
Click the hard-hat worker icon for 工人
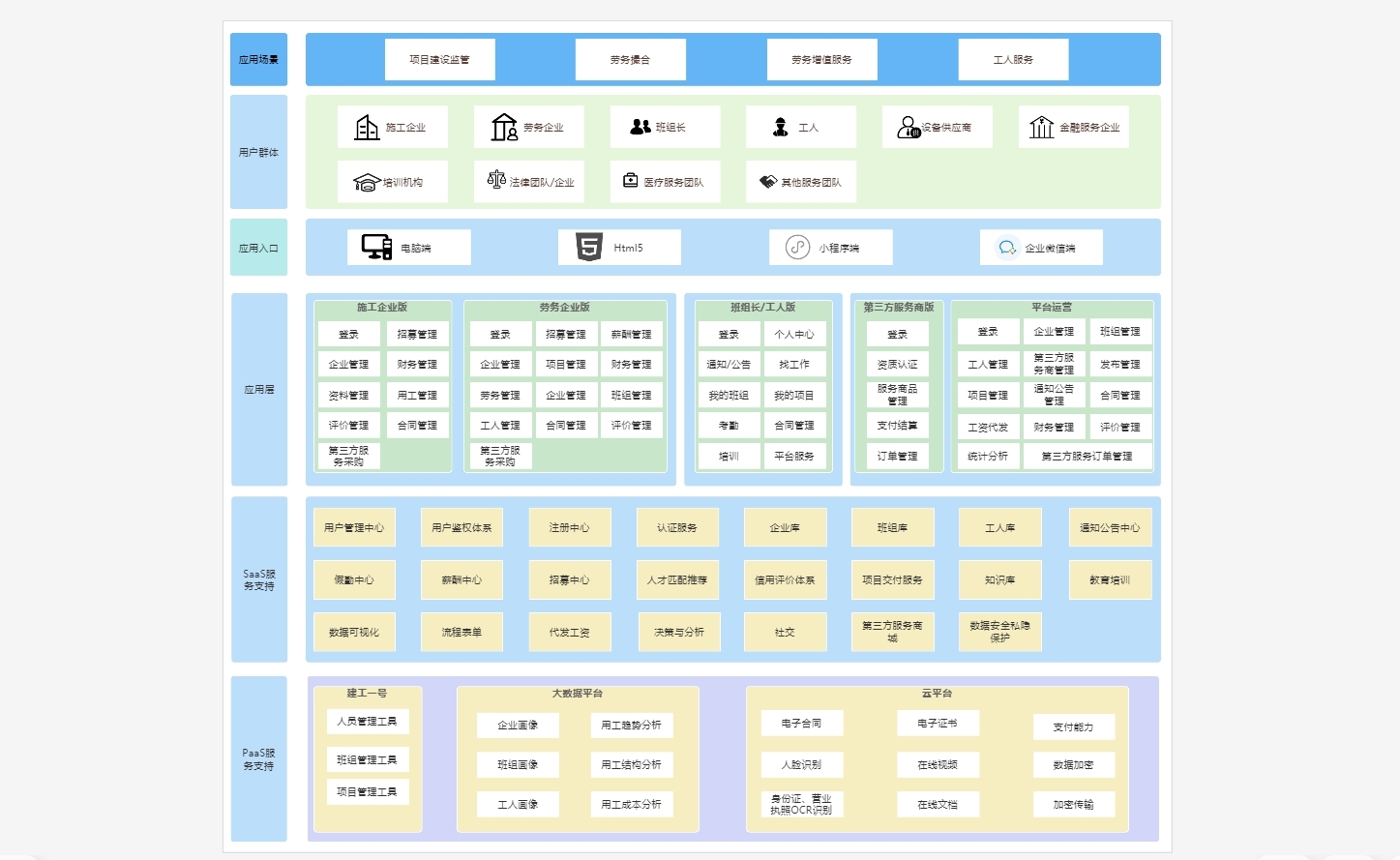point(780,127)
